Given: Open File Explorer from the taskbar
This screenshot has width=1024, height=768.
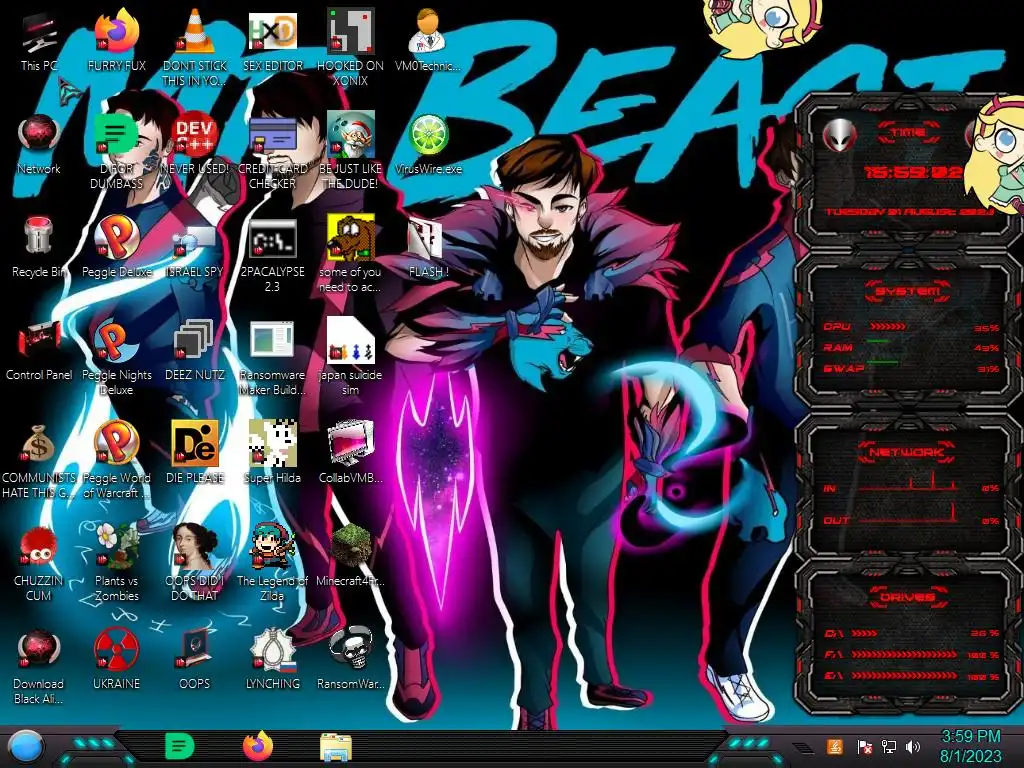Looking at the screenshot, I should pyautogui.click(x=336, y=747).
